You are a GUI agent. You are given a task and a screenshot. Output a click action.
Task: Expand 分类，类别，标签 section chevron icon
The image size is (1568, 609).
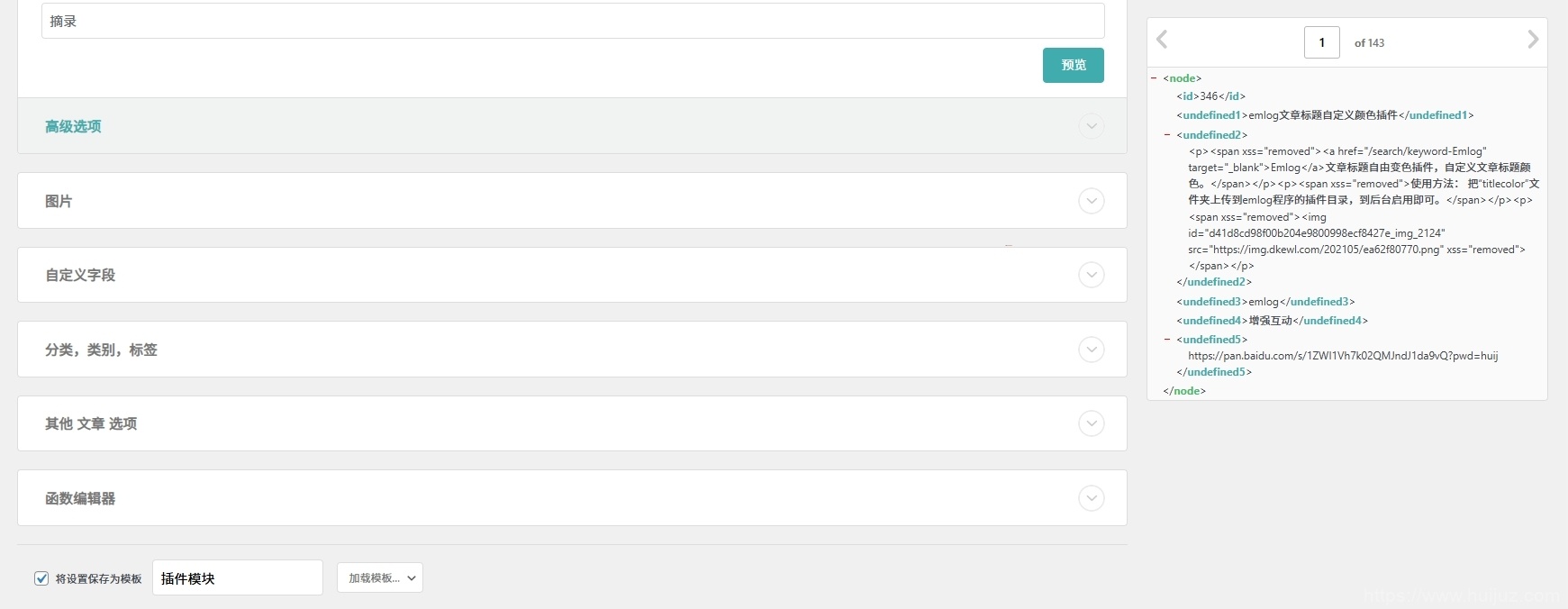coord(1092,350)
